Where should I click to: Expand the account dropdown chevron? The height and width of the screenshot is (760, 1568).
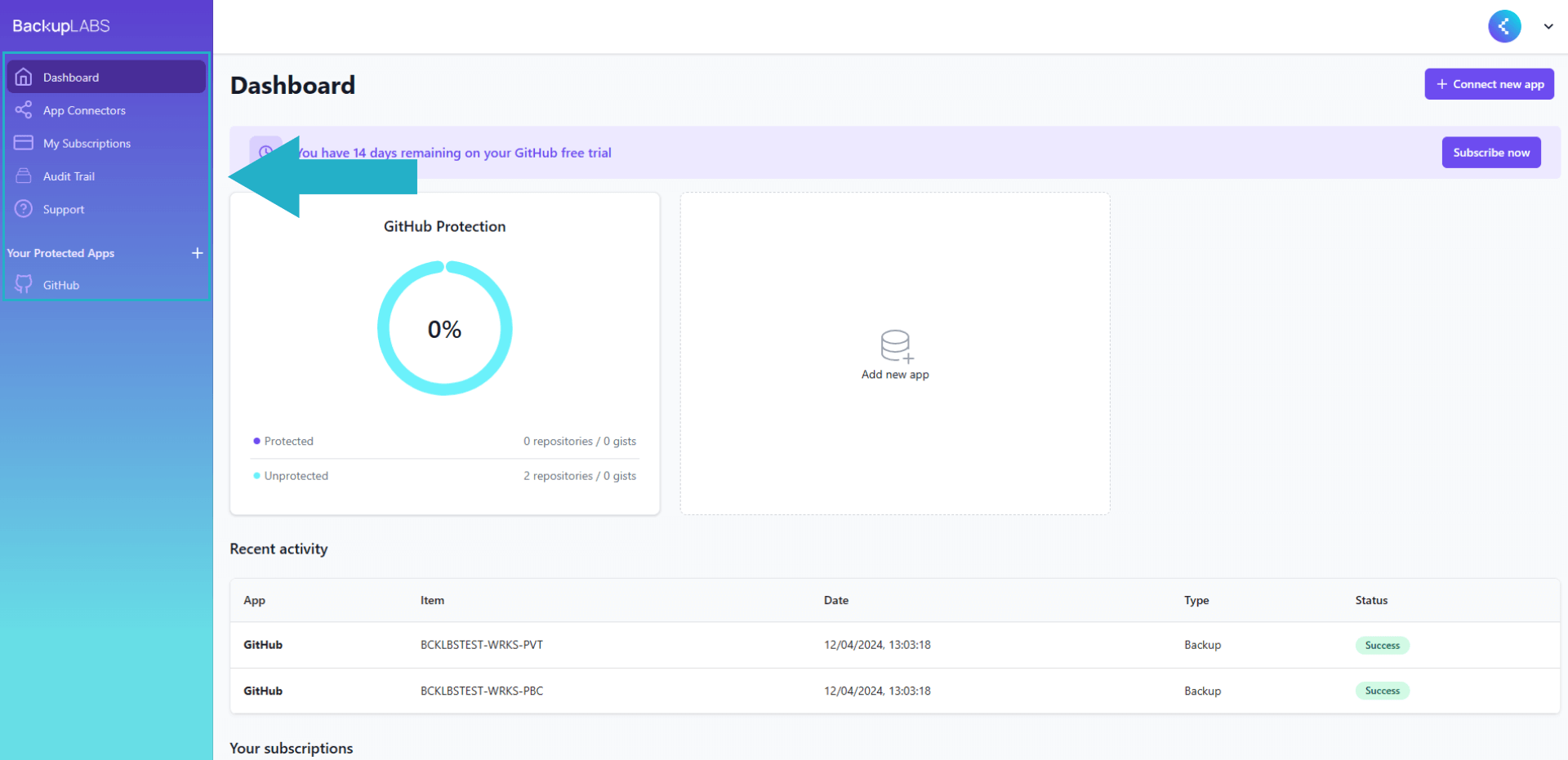pos(1548,26)
